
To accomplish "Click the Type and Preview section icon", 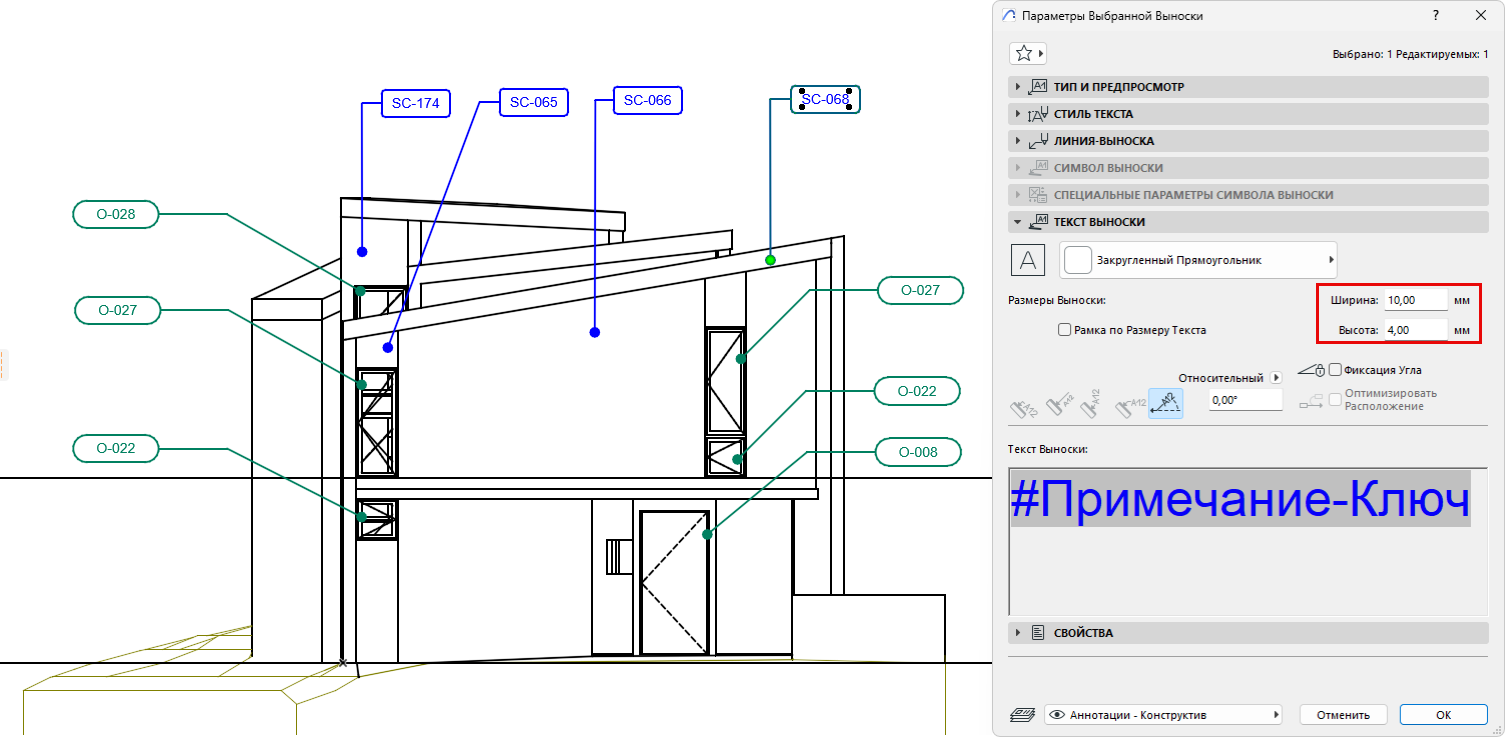I will (x=1038, y=87).
